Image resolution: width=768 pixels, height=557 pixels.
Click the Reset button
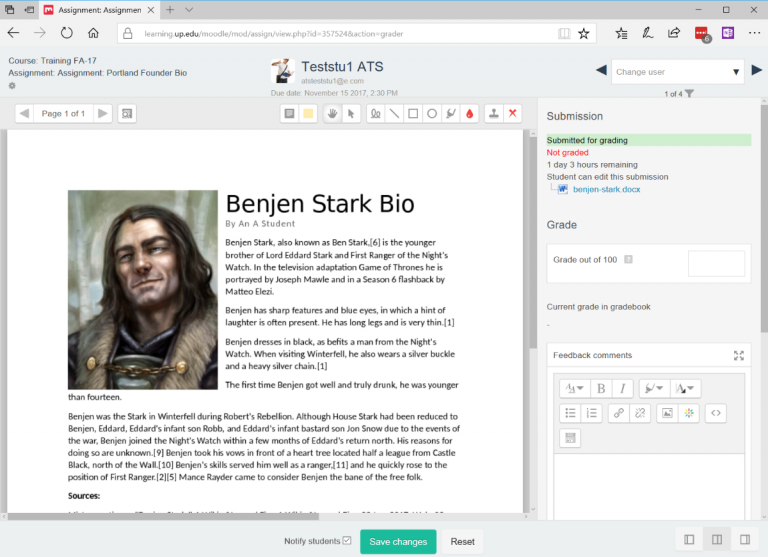pyautogui.click(x=462, y=541)
